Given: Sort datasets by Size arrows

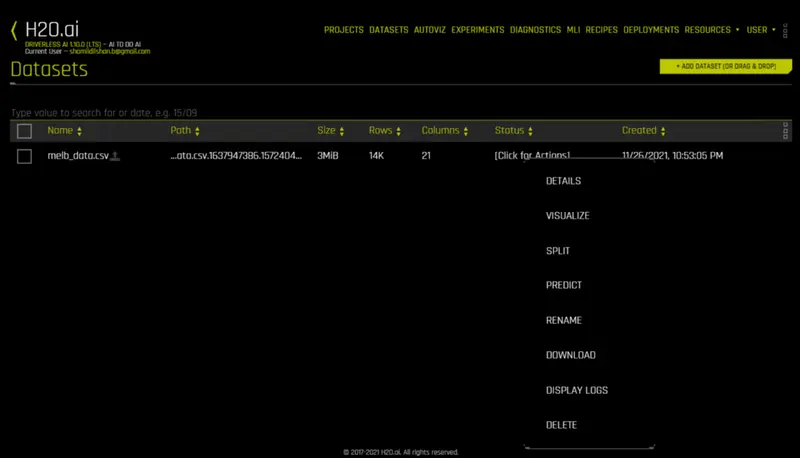Looking at the screenshot, I should [x=342, y=131].
